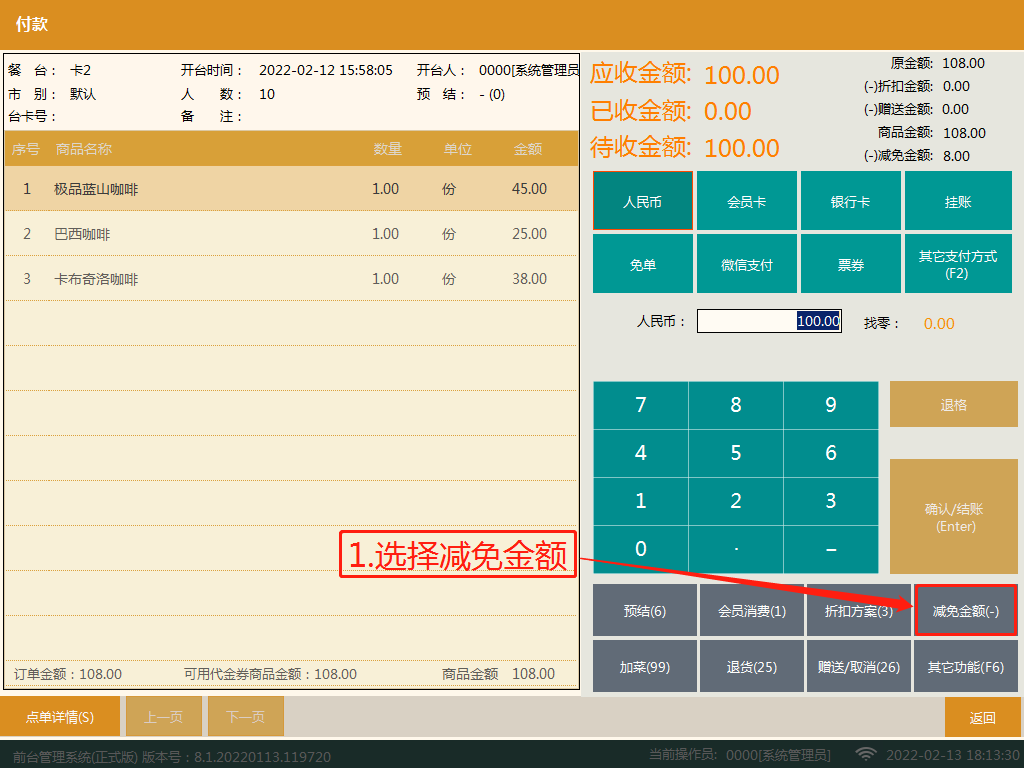Select the 极品蓝山咖啡 order row
Viewport: 1024px width, 768px height.
(291, 189)
